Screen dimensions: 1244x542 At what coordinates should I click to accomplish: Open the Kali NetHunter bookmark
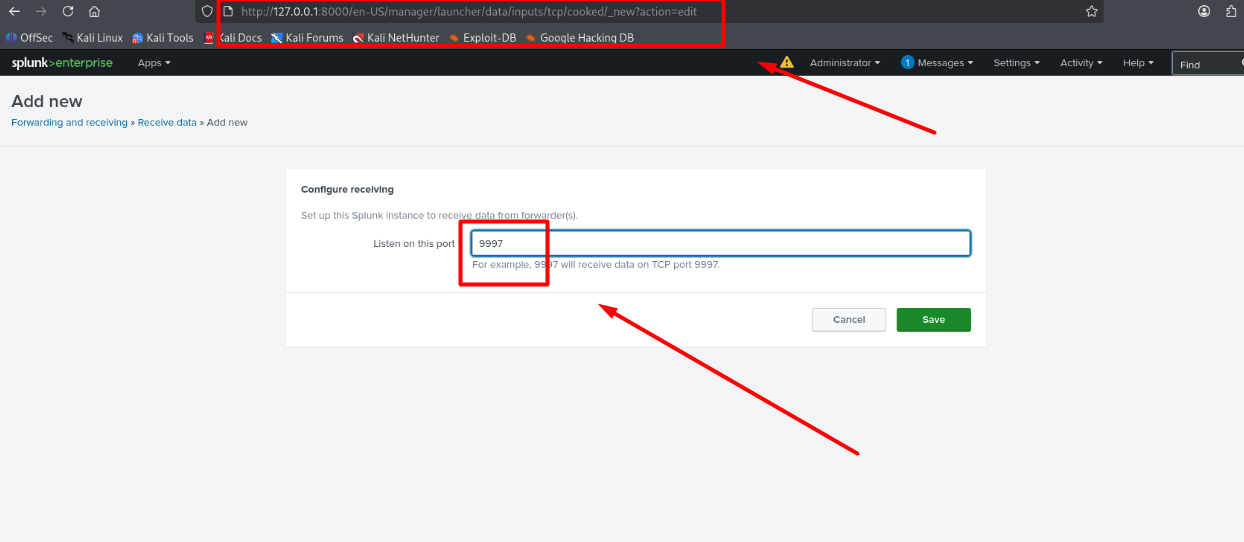coord(396,38)
